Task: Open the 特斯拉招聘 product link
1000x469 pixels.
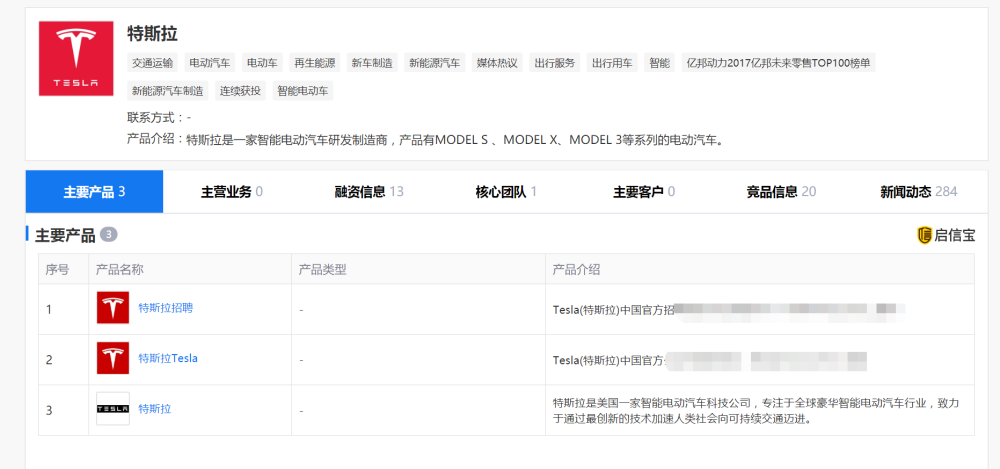Action: (x=165, y=308)
